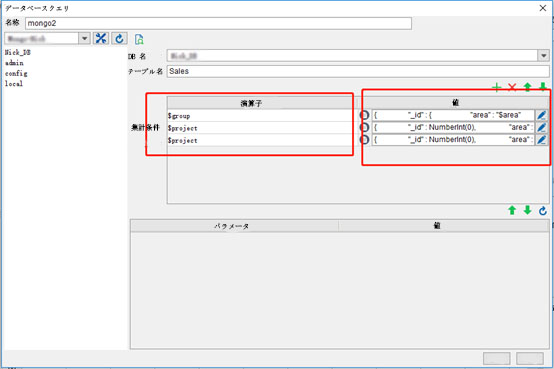Move parameter up with green arrow
Viewport: 554px width, 369px height.
(512, 210)
